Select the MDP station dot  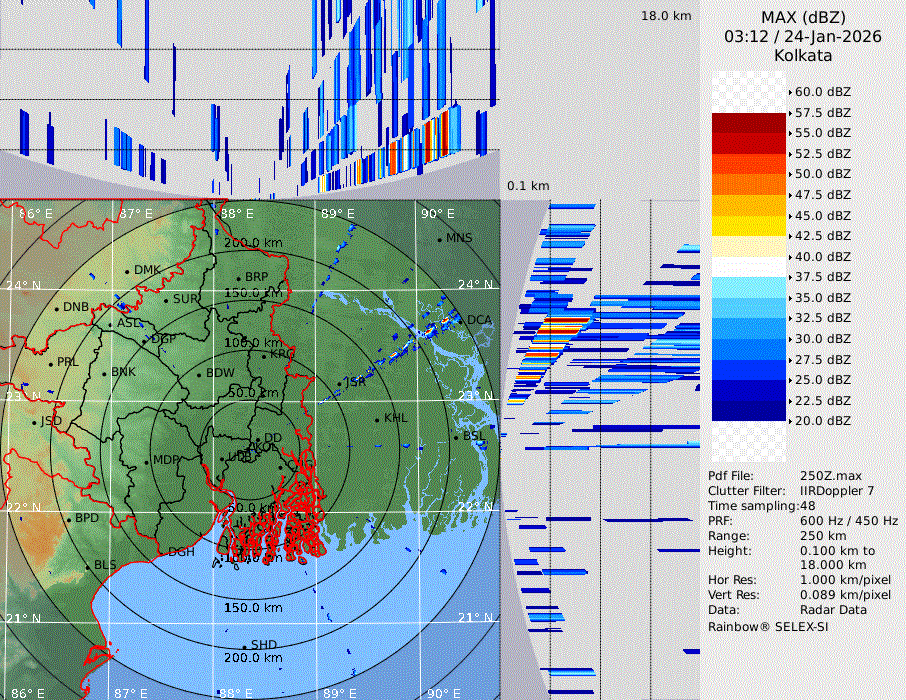click(x=146, y=461)
